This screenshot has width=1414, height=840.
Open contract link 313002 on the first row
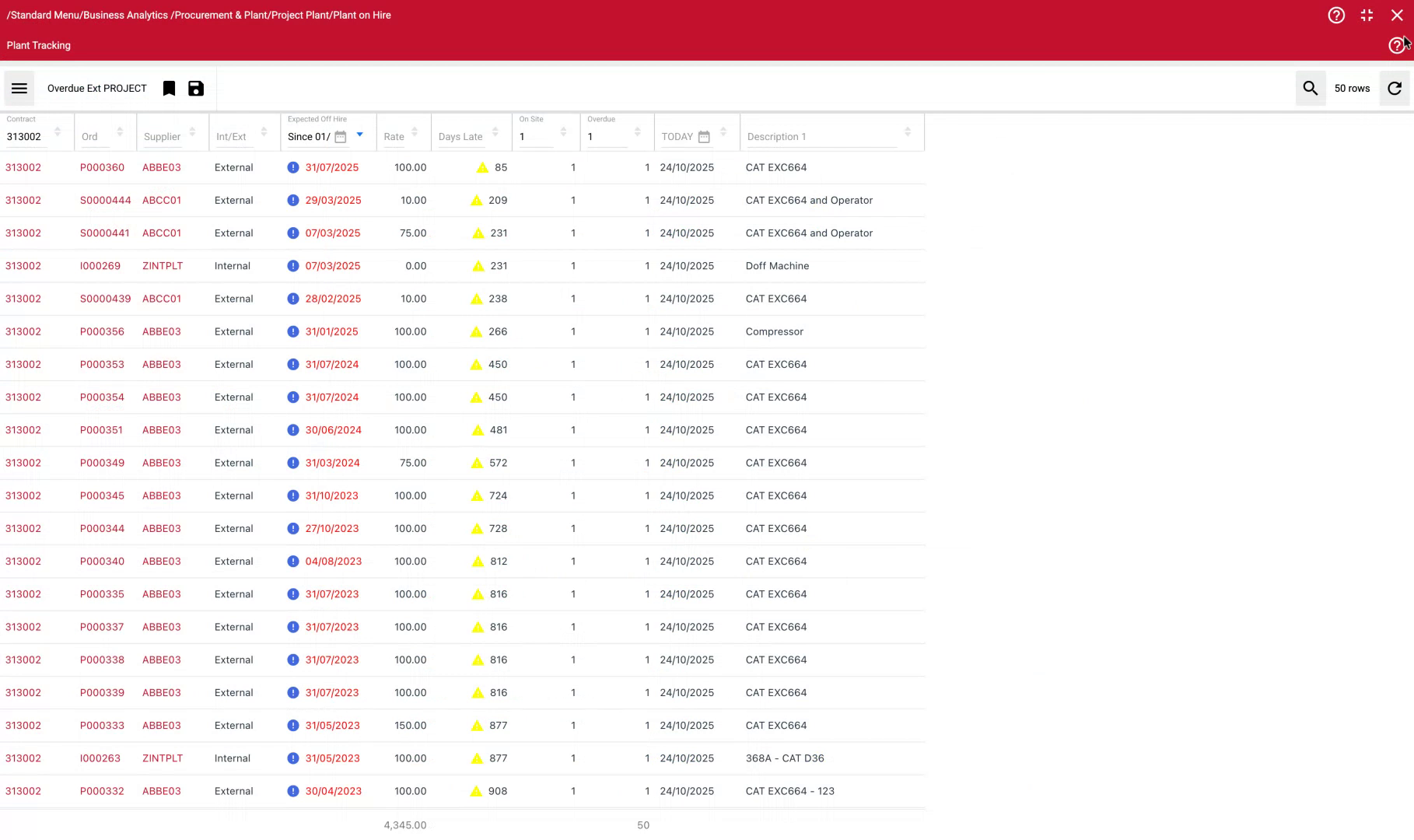pos(23,167)
